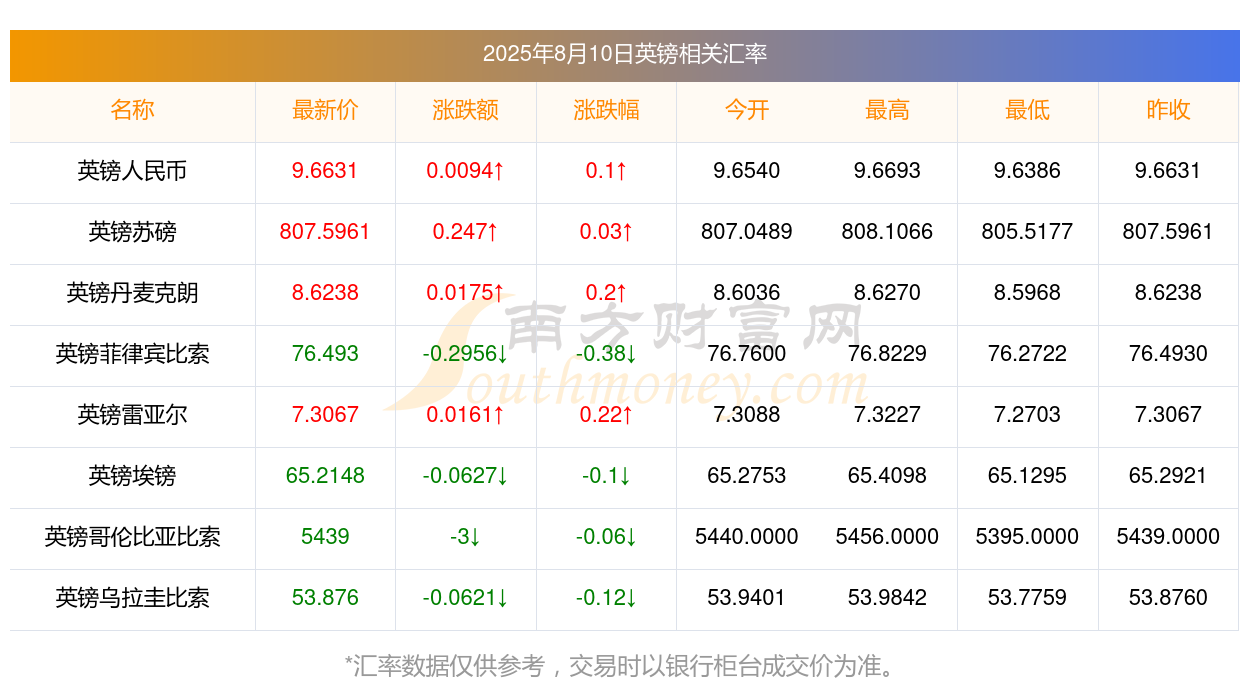1250x698 pixels.
Task: Select the 英镑乌拉圭比索 row name
Action: coord(132,598)
